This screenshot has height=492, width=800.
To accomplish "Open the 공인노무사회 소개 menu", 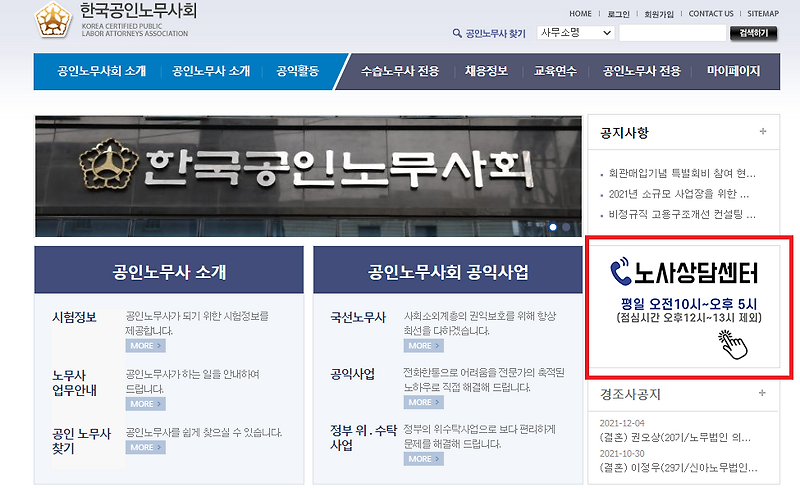I will 102,71.
